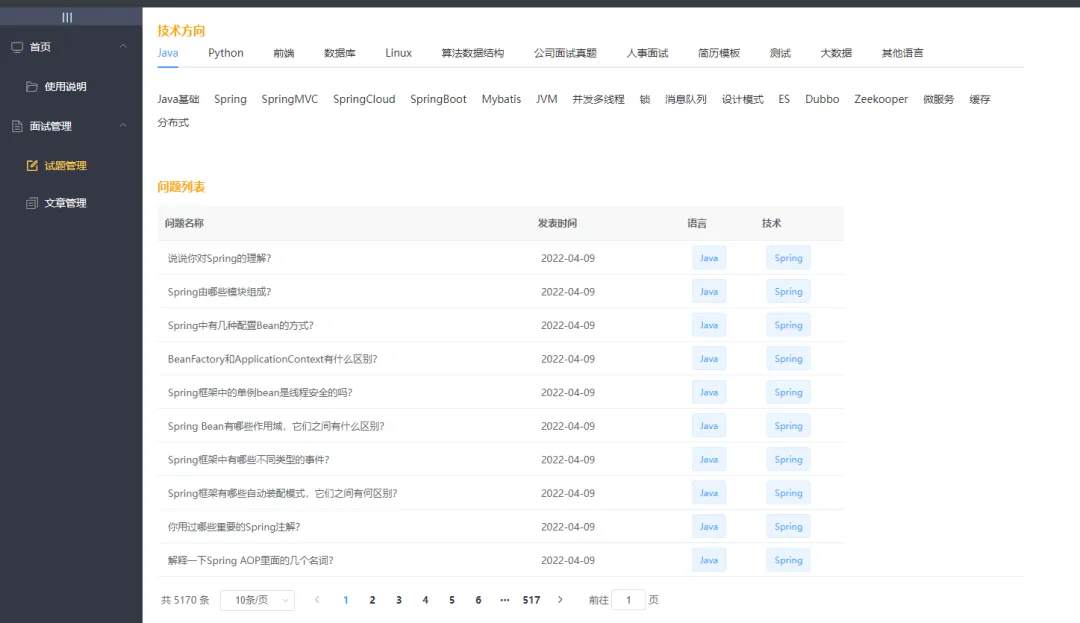Image resolution: width=1080 pixels, height=623 pixels.
Task: Click the edit icon beside 试题管理
Action: [32, 165]
